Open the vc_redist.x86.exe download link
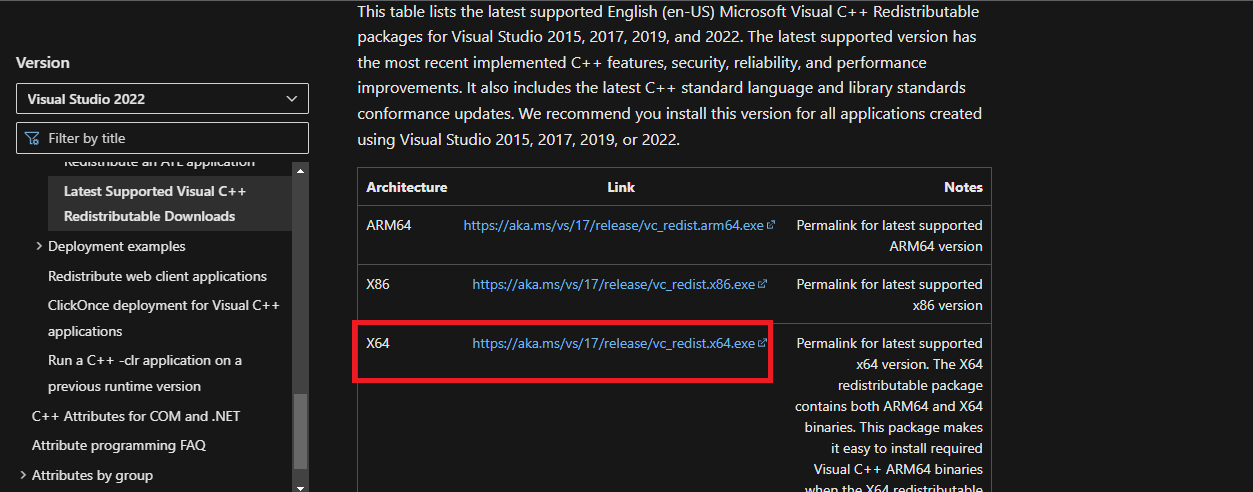 coord(613,285)
